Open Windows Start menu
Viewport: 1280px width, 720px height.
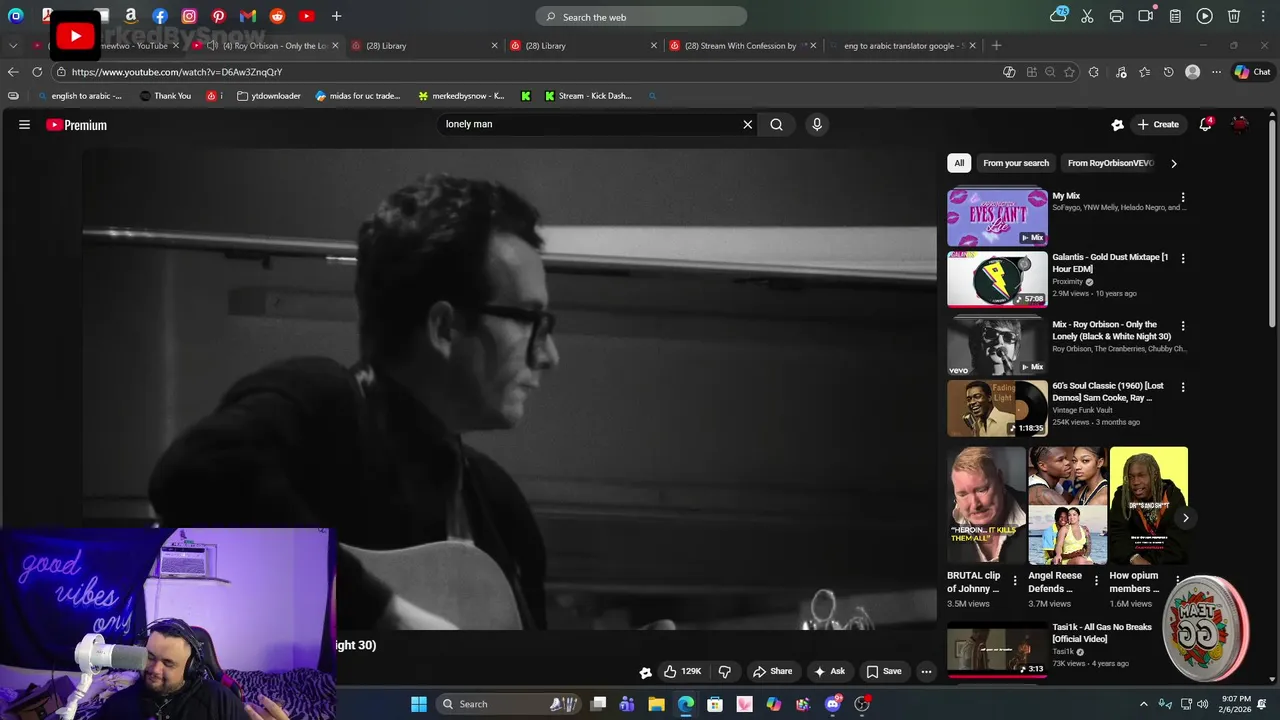(419, 704)
